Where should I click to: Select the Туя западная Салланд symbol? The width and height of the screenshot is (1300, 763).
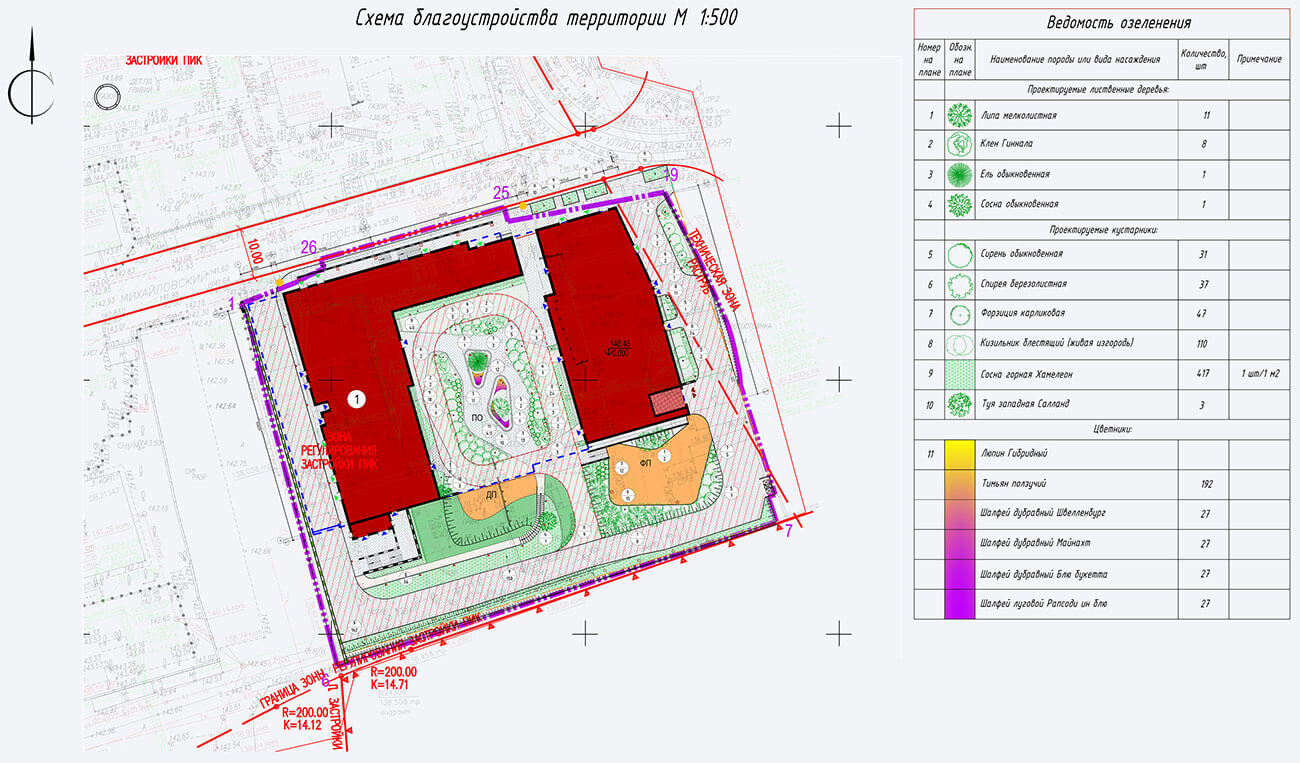tap(960, 404)
